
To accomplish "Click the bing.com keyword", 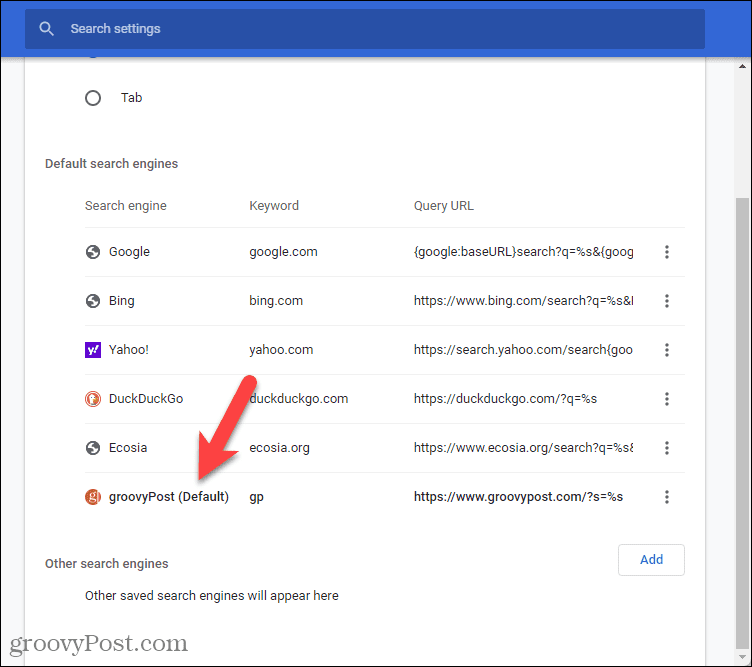I will pyautogui.click(x=276, y=301).
